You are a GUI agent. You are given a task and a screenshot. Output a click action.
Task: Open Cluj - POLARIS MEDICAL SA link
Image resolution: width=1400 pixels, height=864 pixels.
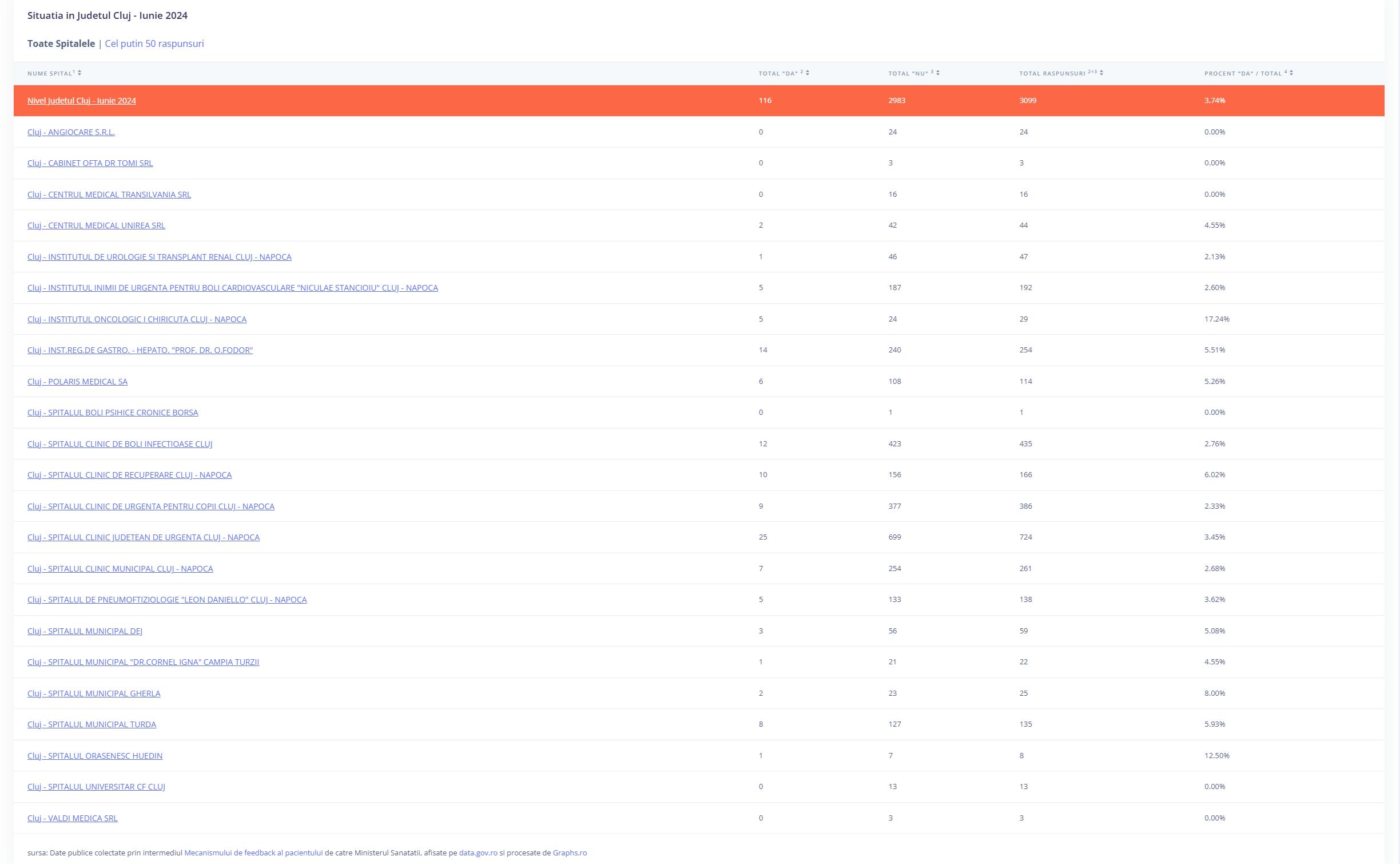(77, 382)
